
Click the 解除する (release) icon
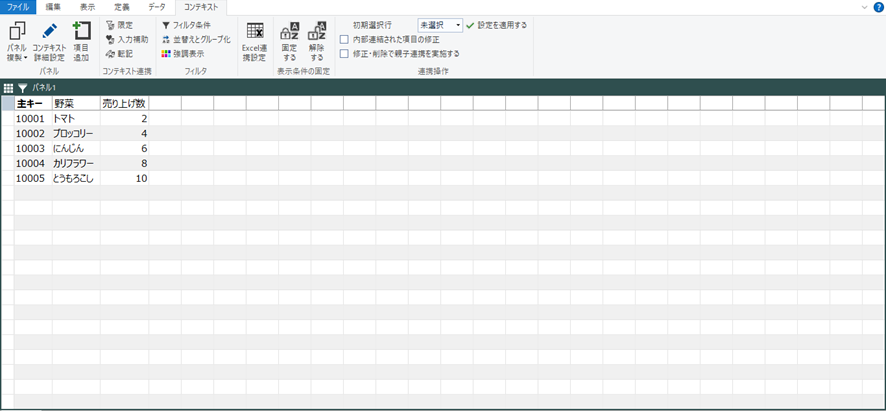point(316,31)
